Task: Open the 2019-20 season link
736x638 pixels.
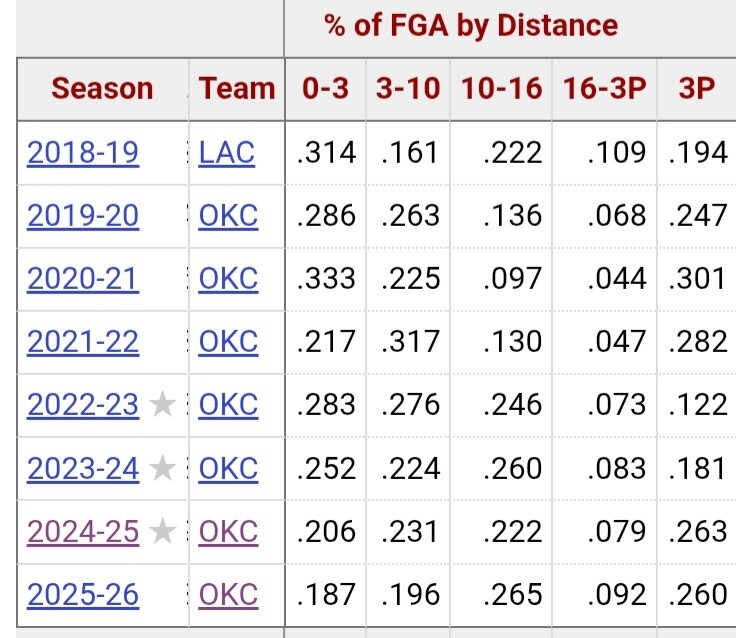Action: pyautogui.click(x=83, y=216)
